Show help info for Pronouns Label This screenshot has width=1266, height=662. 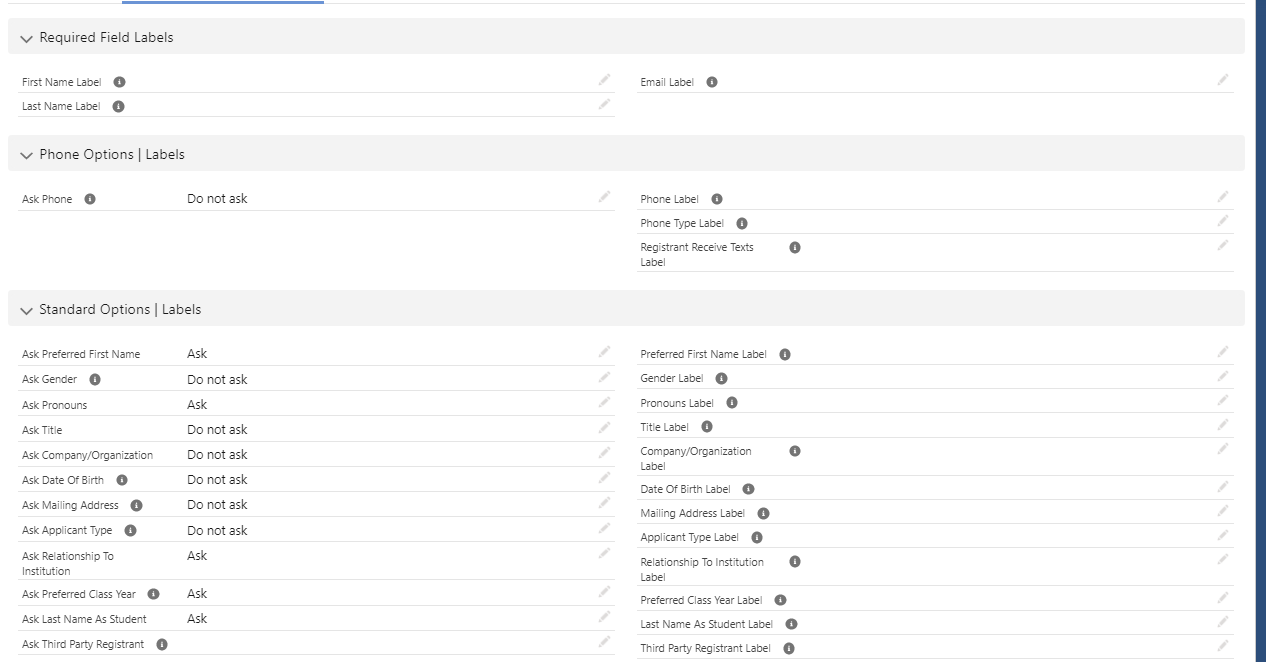(732, 403)
